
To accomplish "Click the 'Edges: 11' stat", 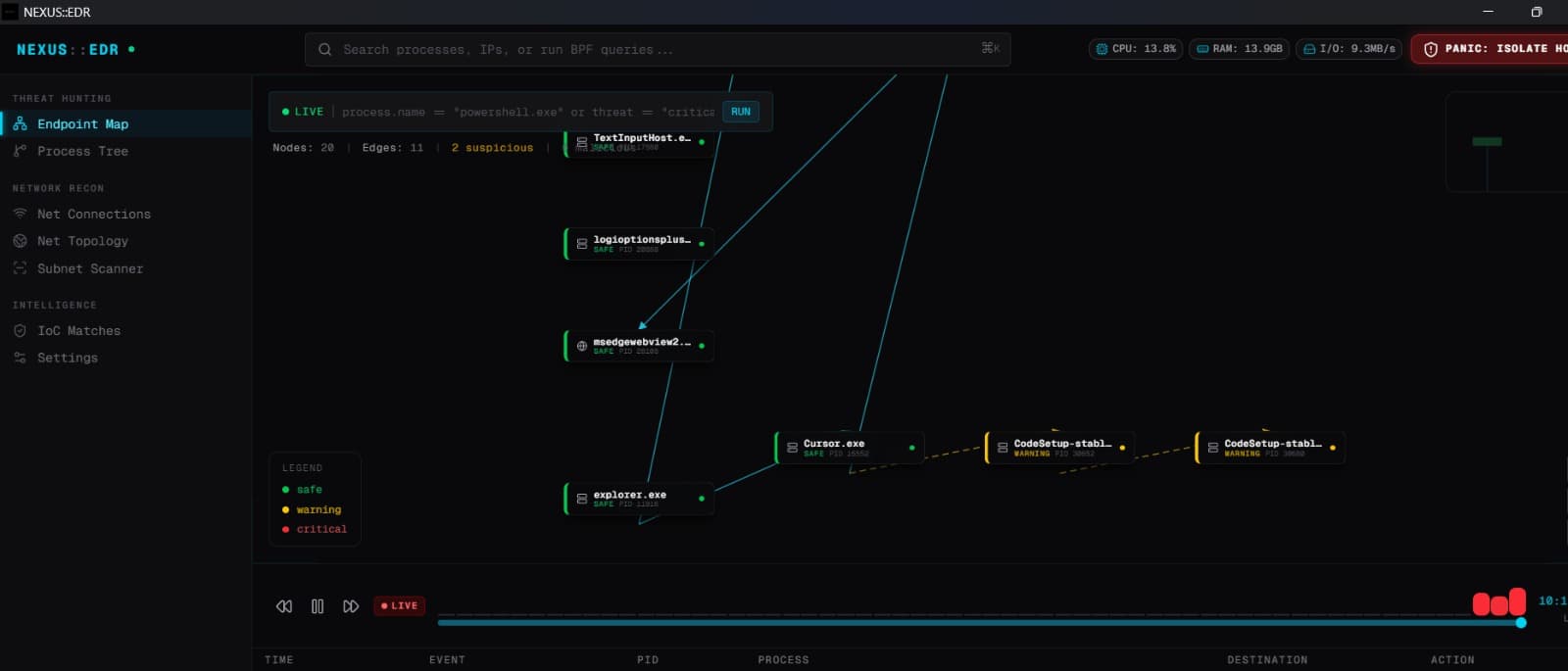I will click(392, 148).
